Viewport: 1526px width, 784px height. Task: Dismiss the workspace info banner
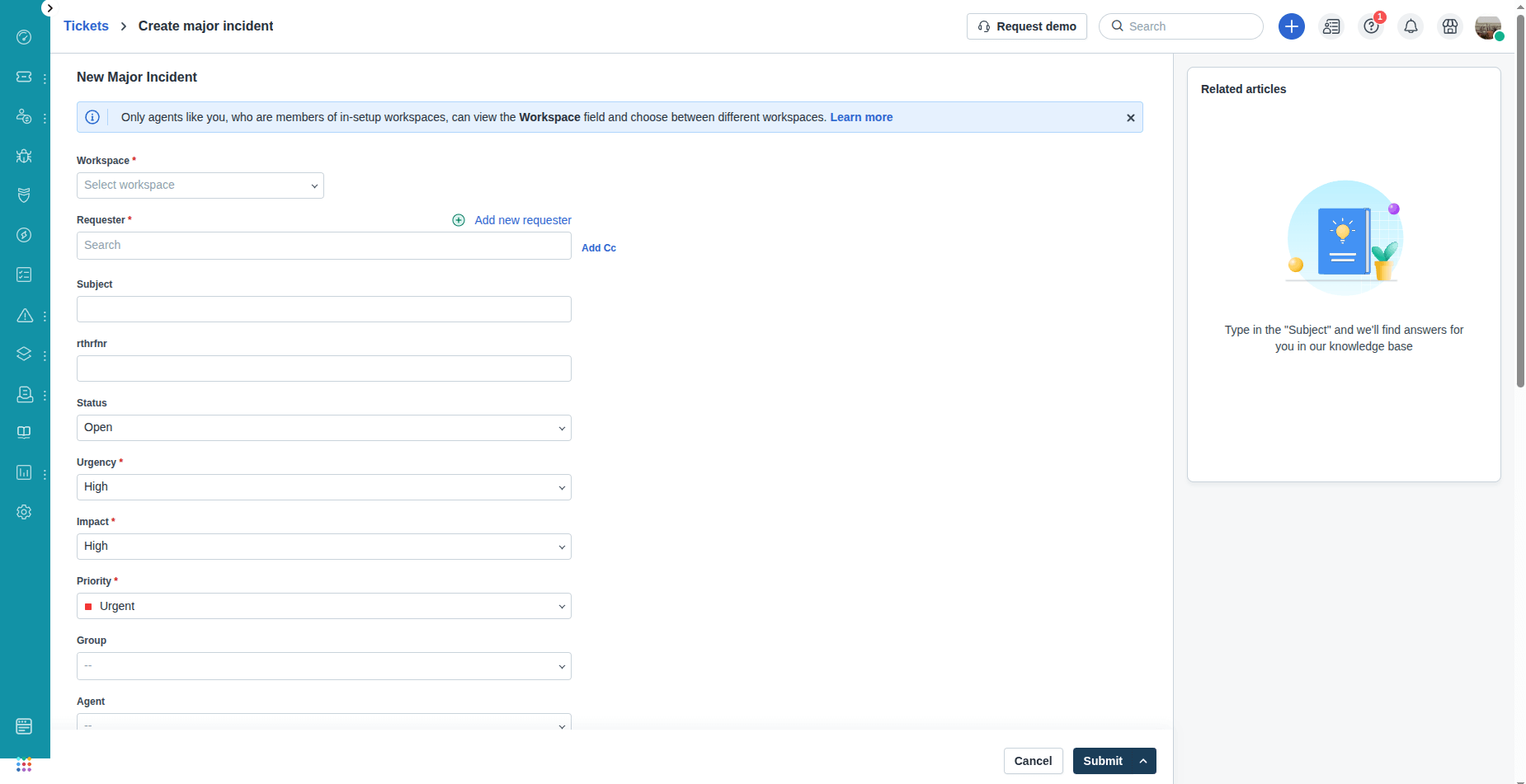[1130, 118]
